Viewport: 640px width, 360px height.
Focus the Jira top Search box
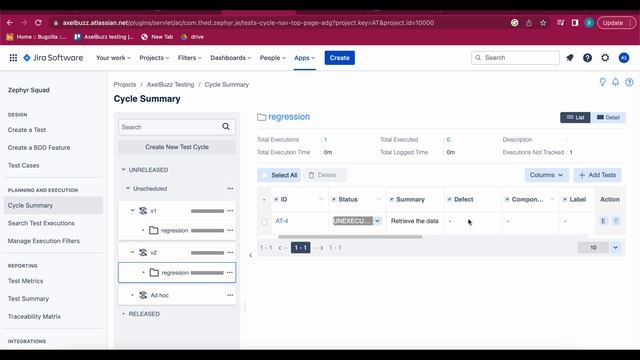click(x=515, y=58)
